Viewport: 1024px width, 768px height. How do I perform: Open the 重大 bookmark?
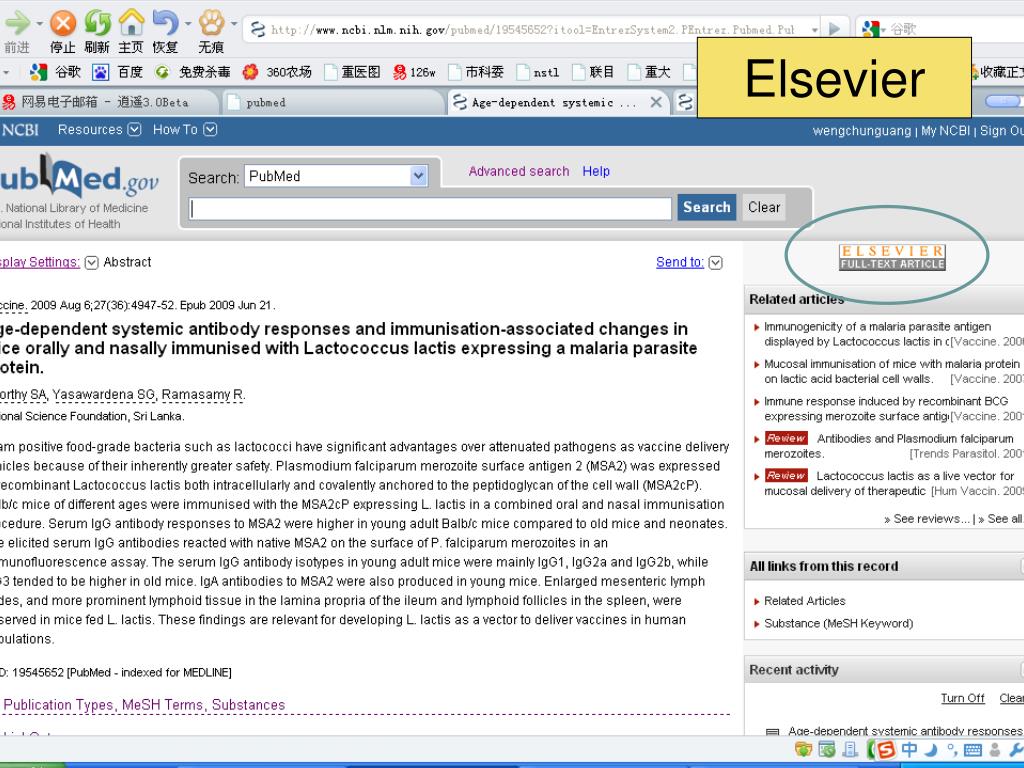(x=648, y=72)
